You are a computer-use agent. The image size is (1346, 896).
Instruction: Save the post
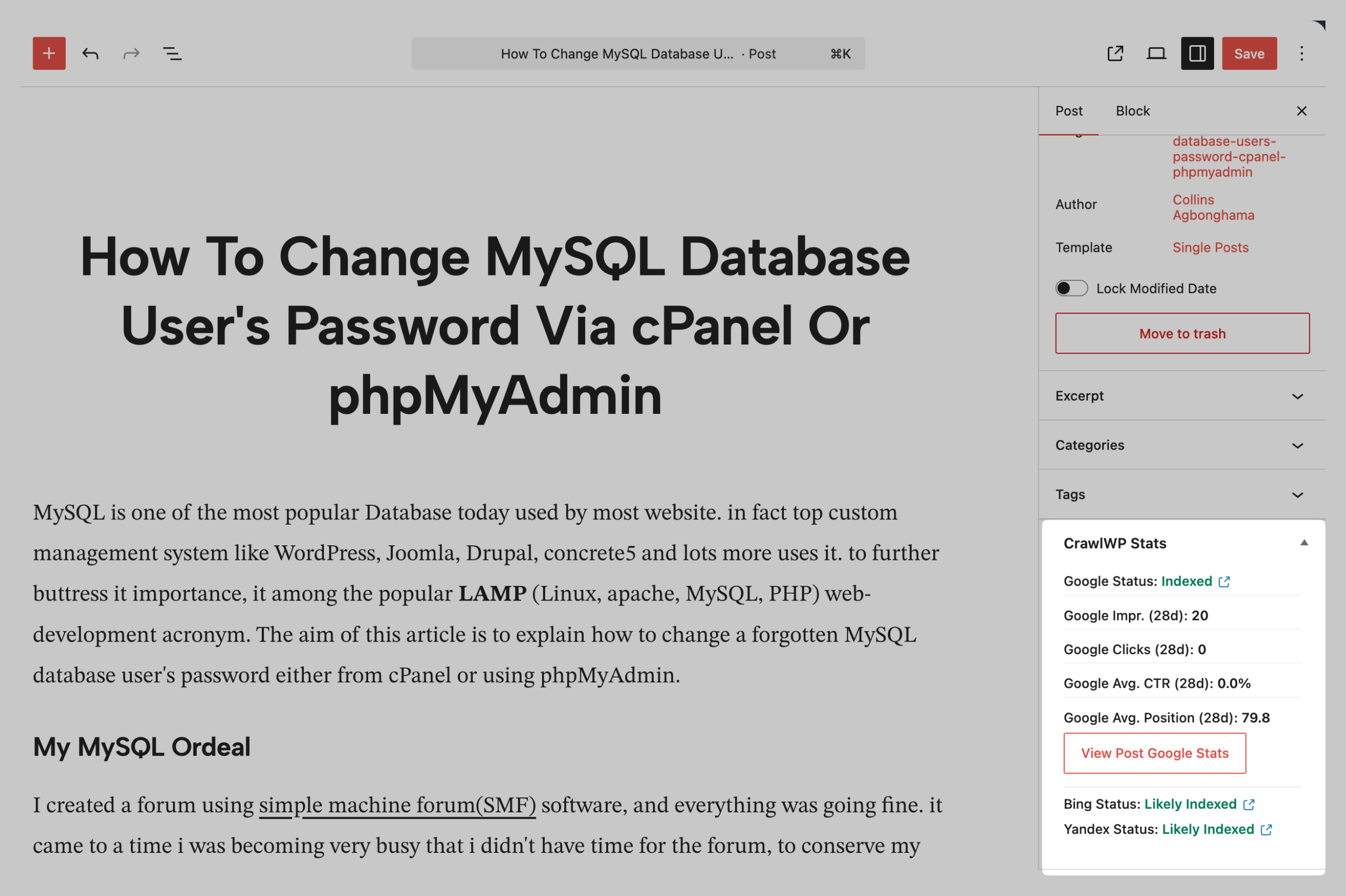click(1249, 54)
